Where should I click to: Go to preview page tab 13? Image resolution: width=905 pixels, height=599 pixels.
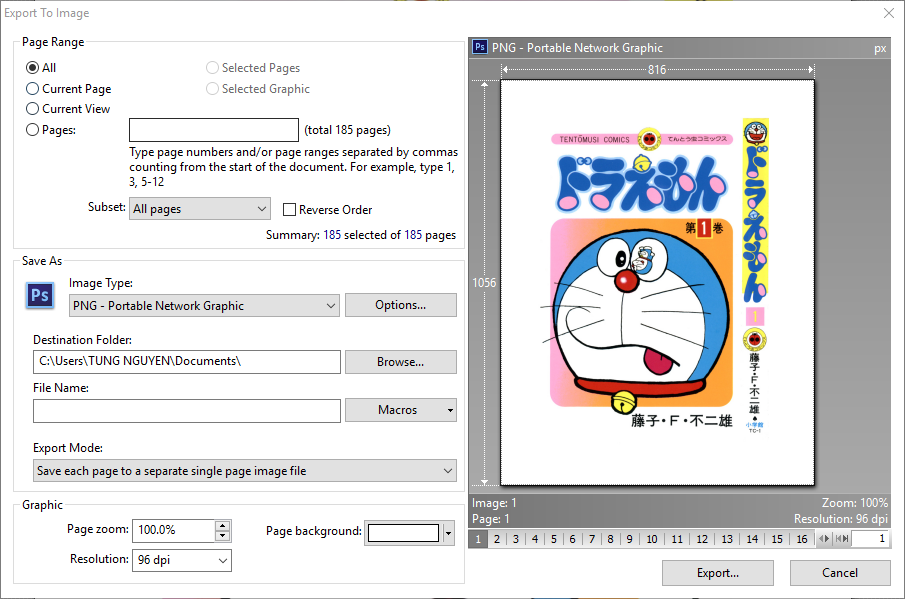click(x=727, y=538)
